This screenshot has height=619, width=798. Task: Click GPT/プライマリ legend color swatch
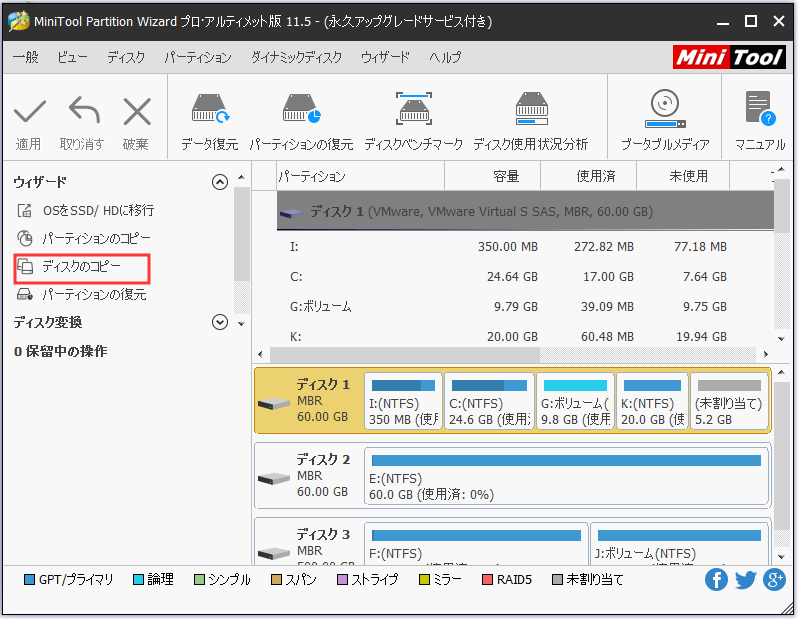point(30,579)
